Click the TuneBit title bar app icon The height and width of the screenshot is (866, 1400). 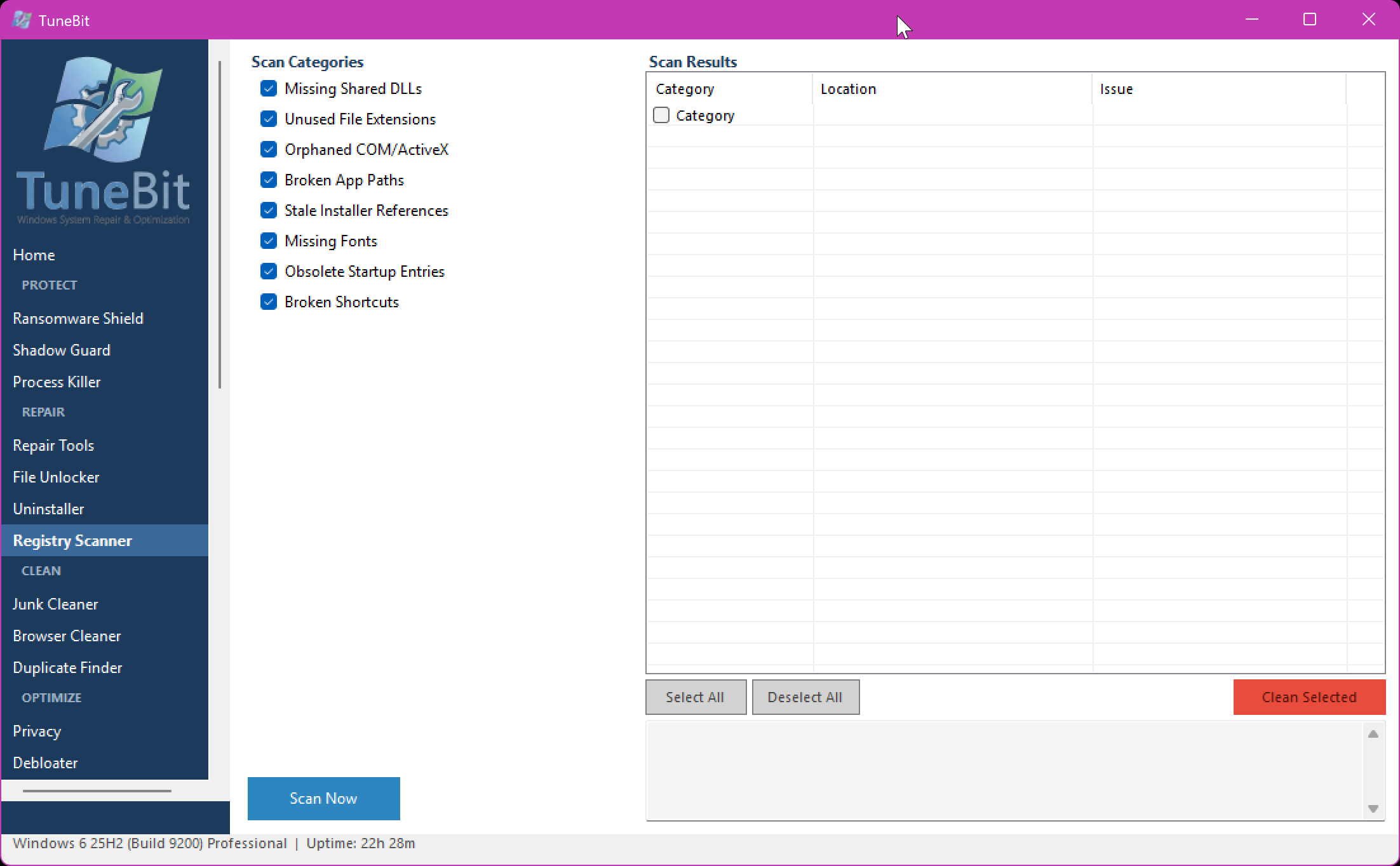click(x=22, y=20)
